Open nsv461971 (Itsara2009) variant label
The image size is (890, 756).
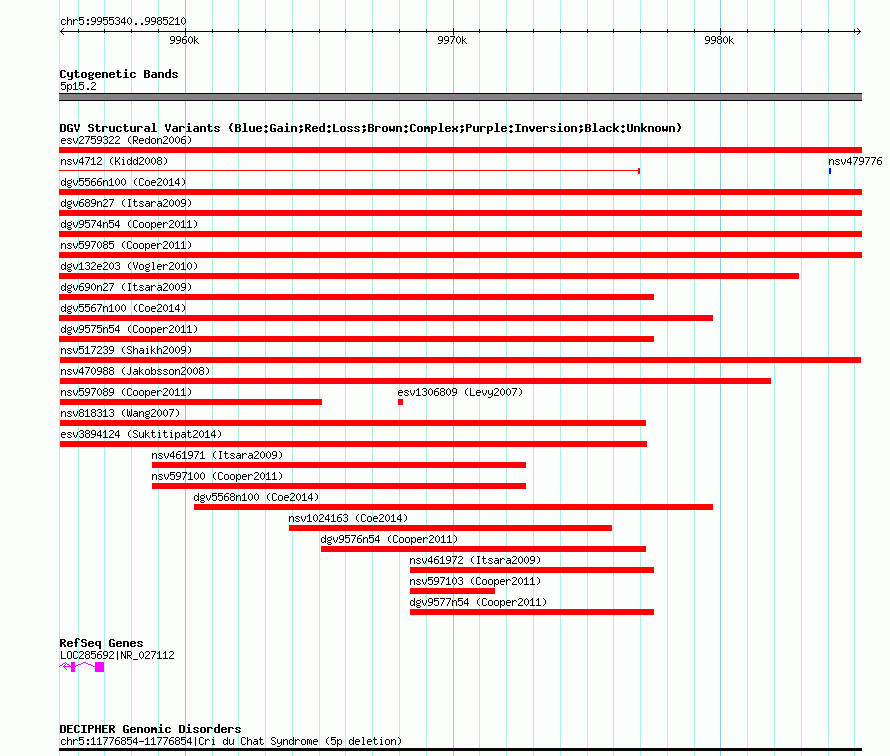point(217,455)
